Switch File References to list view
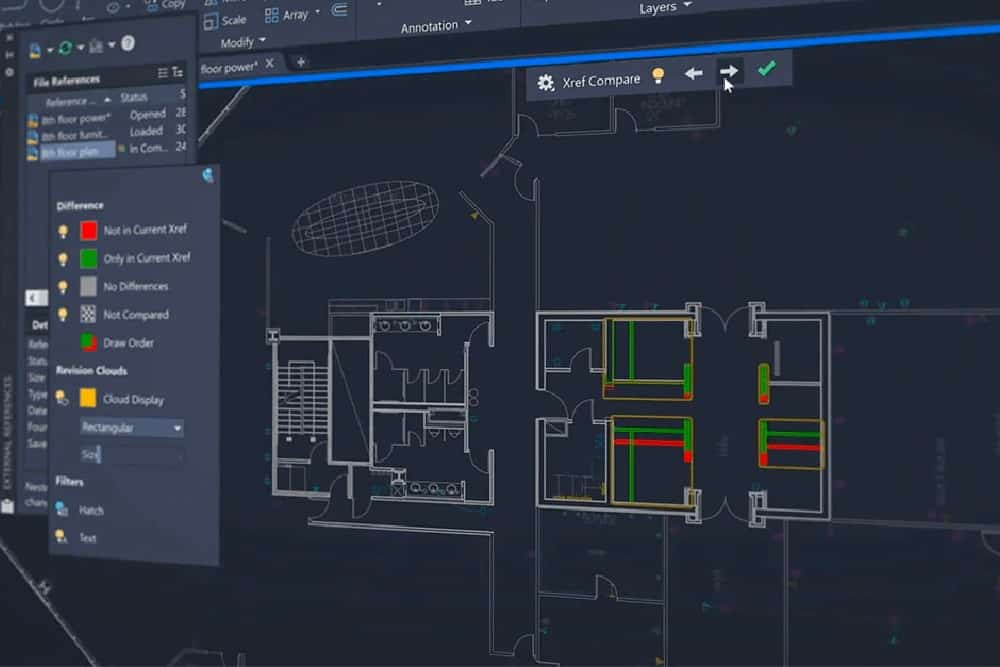Viewport: 1000px width, 667px height. [x=163, y=72]
